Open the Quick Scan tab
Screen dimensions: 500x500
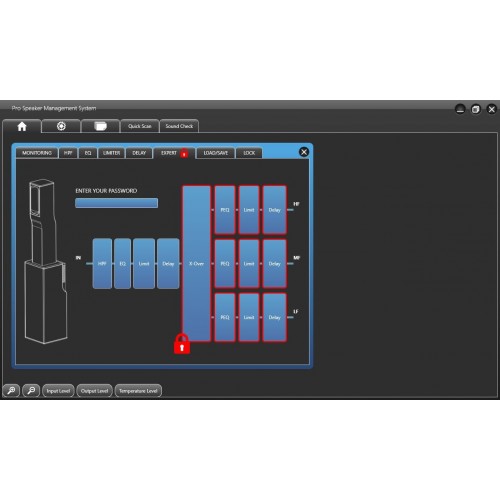point(140,126)
